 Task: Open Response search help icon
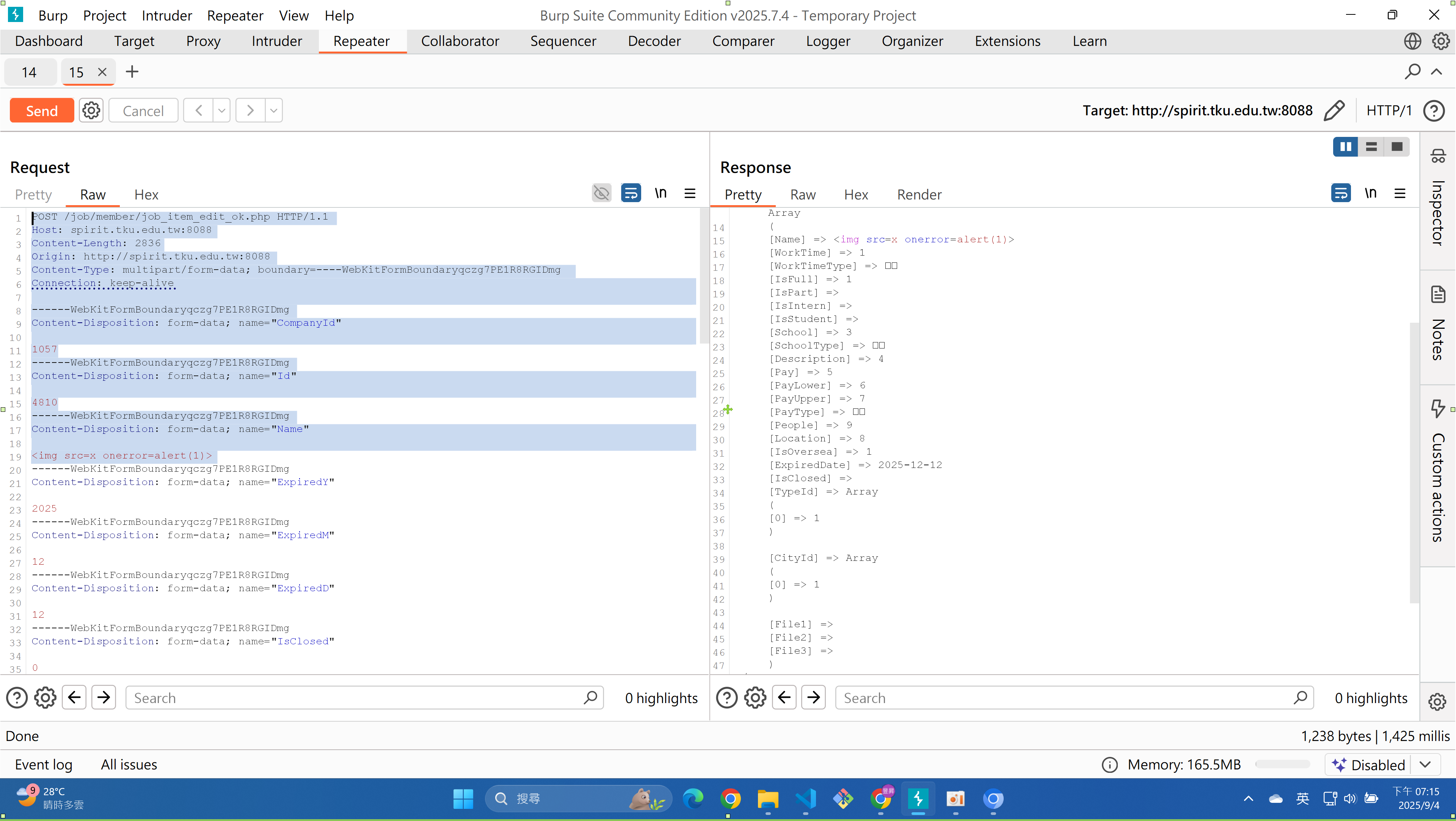727,698
